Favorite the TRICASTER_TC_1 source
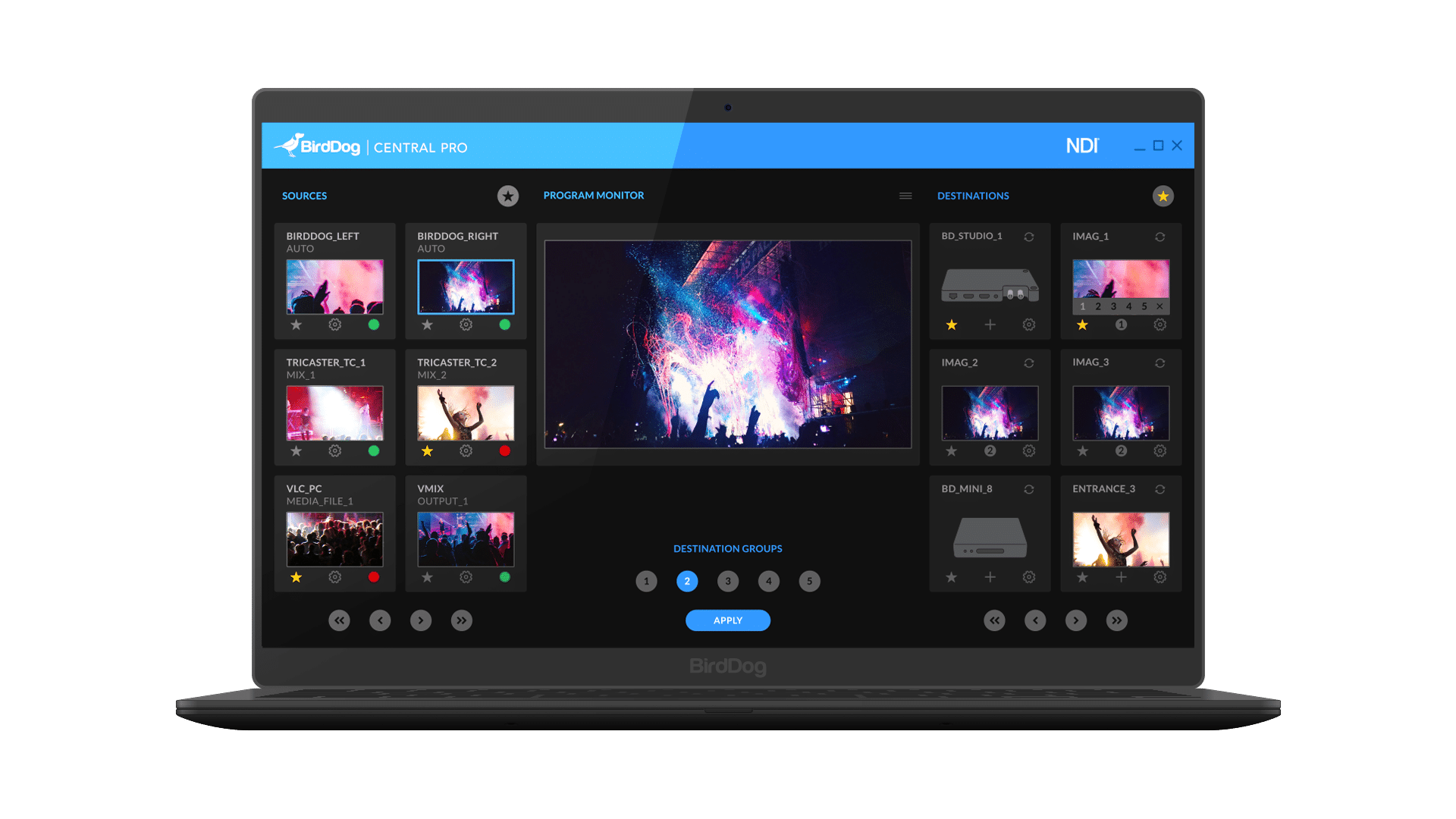 pyautogui.click(x=297, y=451)
